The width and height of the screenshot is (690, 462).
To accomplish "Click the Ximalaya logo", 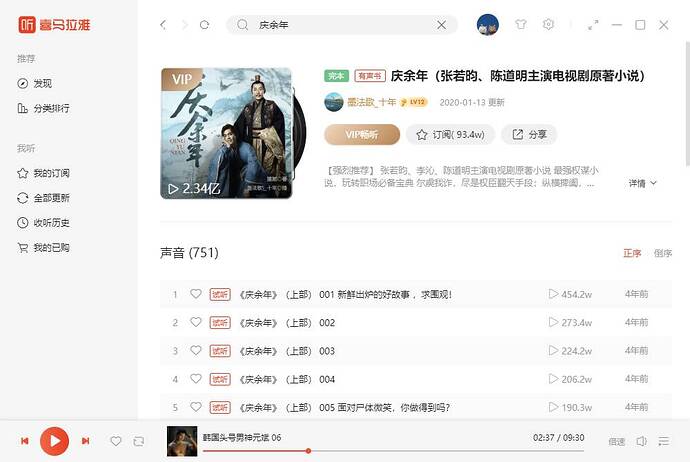I will (54, 25).
